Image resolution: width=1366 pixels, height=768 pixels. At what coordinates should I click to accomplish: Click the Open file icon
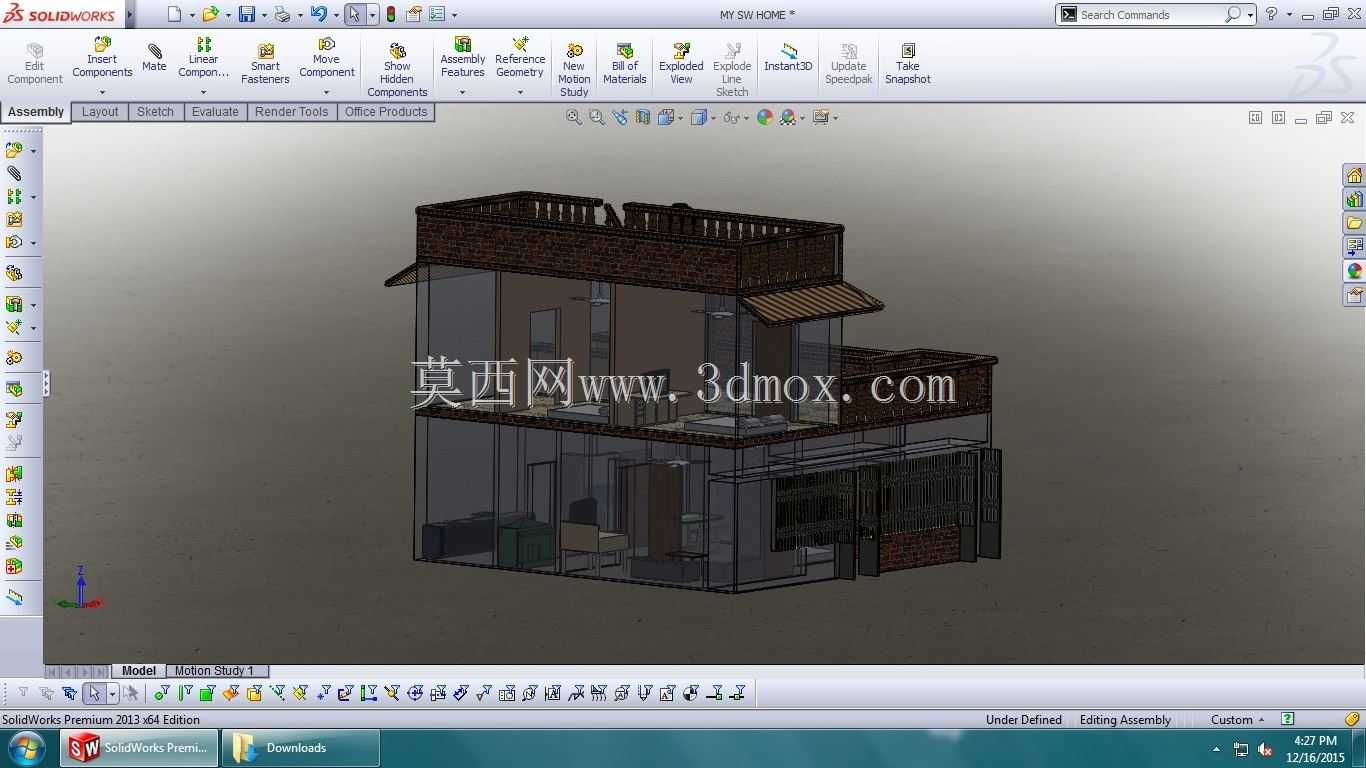point(210,14)
